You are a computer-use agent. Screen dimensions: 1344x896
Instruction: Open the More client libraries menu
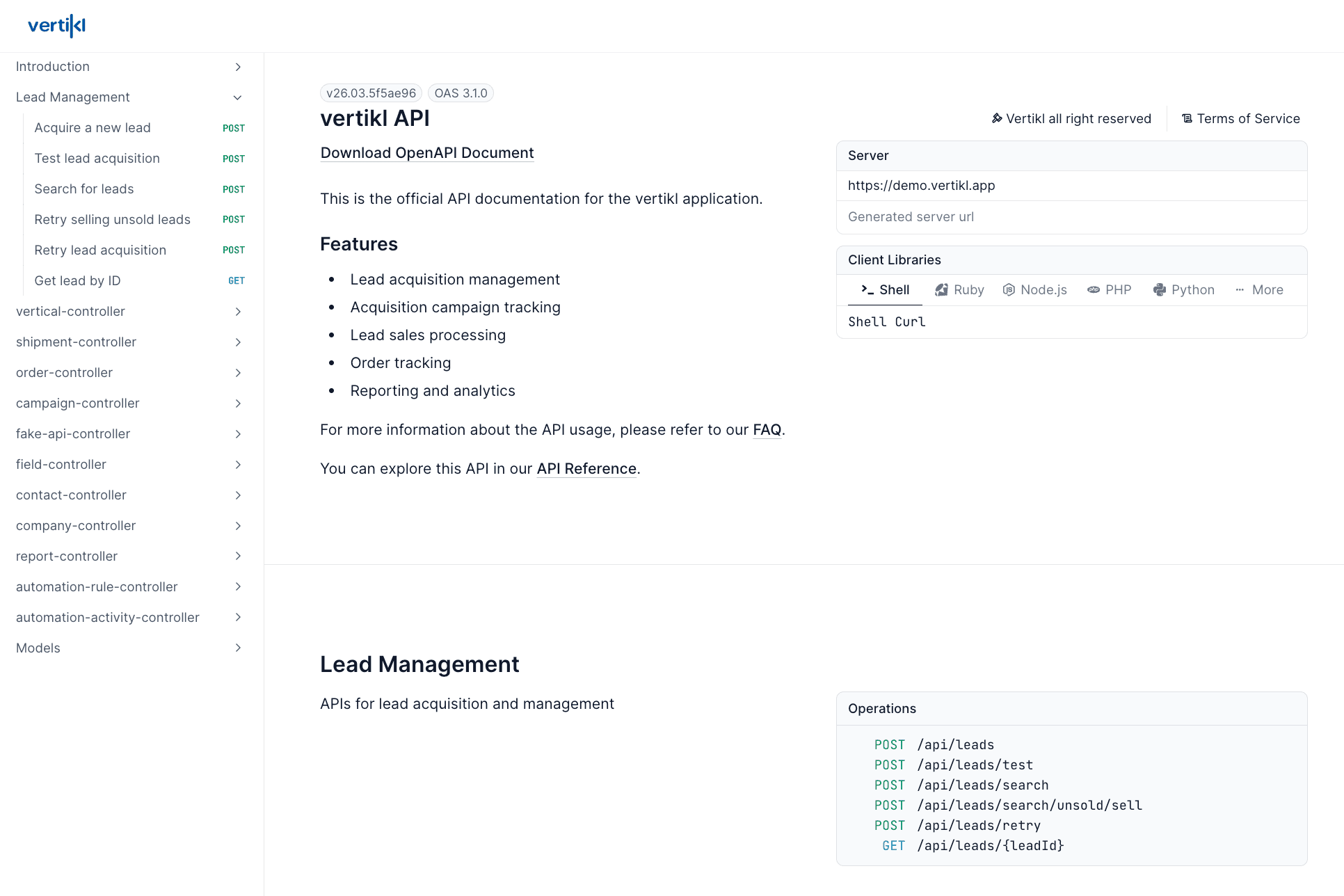pyautogui.click(x=1259, y=289)
